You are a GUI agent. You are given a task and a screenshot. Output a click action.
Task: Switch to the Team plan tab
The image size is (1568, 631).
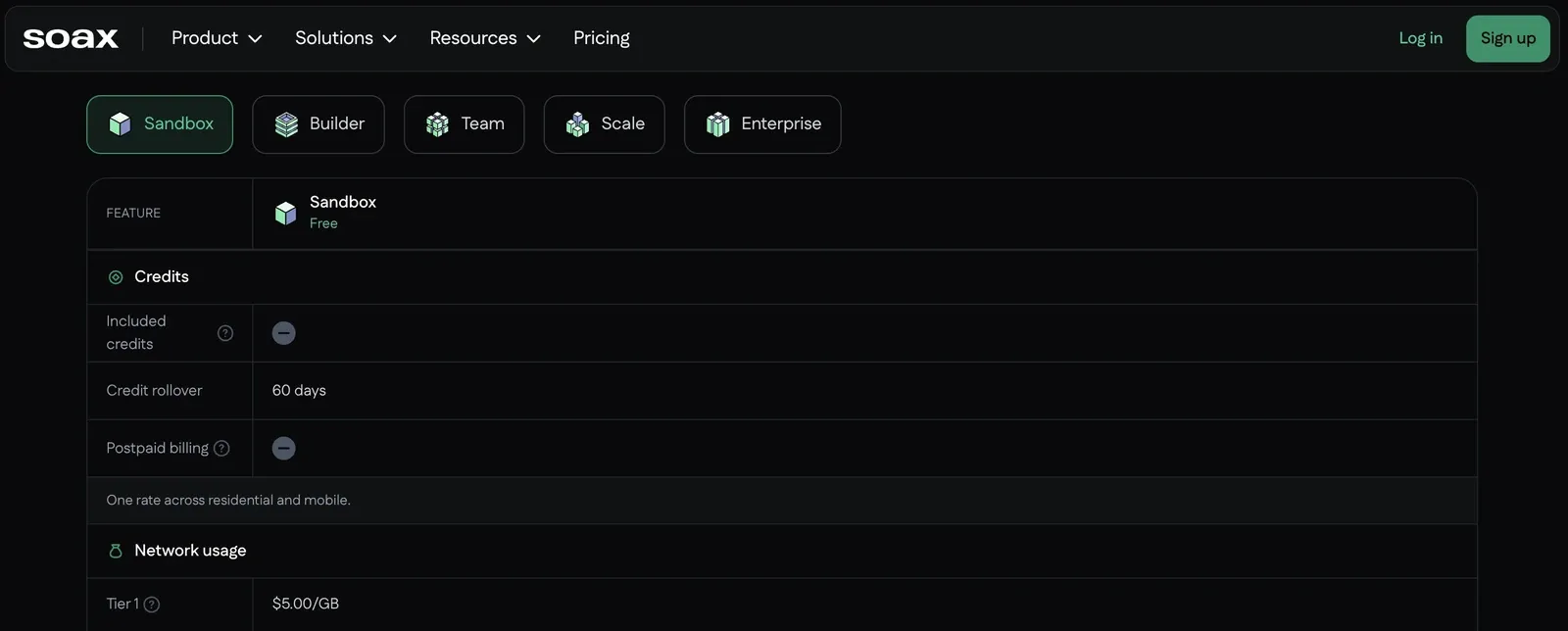pos(464,124)
